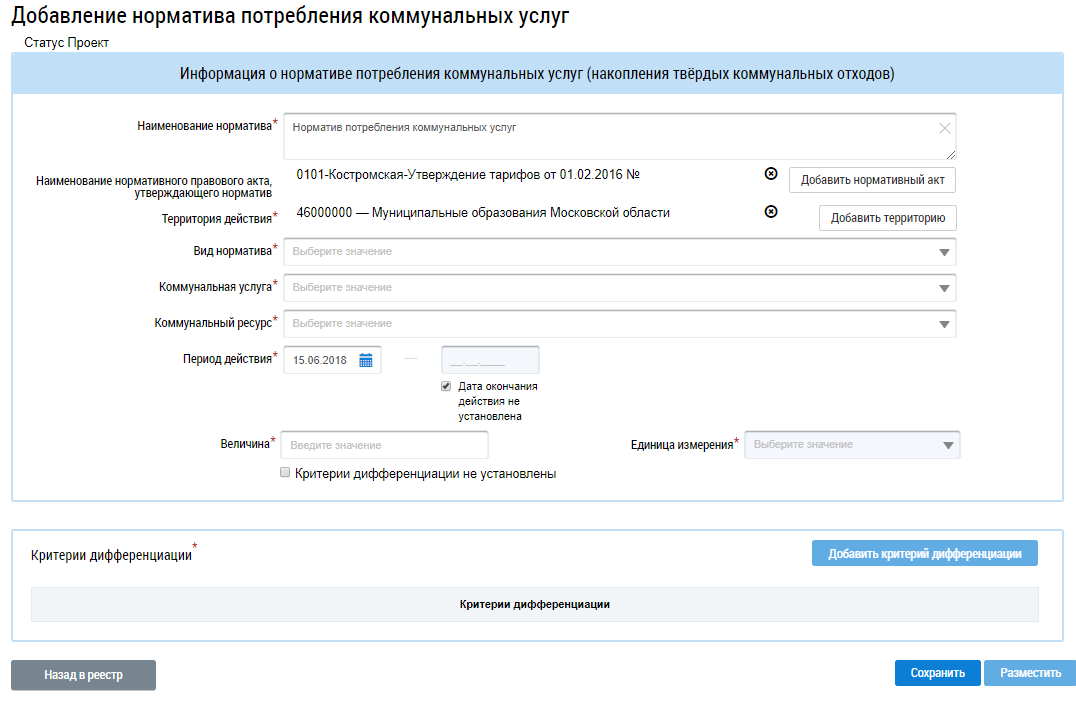The height and width of the screenshot is (702, 1076).
Task: Save the form with 'Сохранить'
Action: tap(937, 673)
